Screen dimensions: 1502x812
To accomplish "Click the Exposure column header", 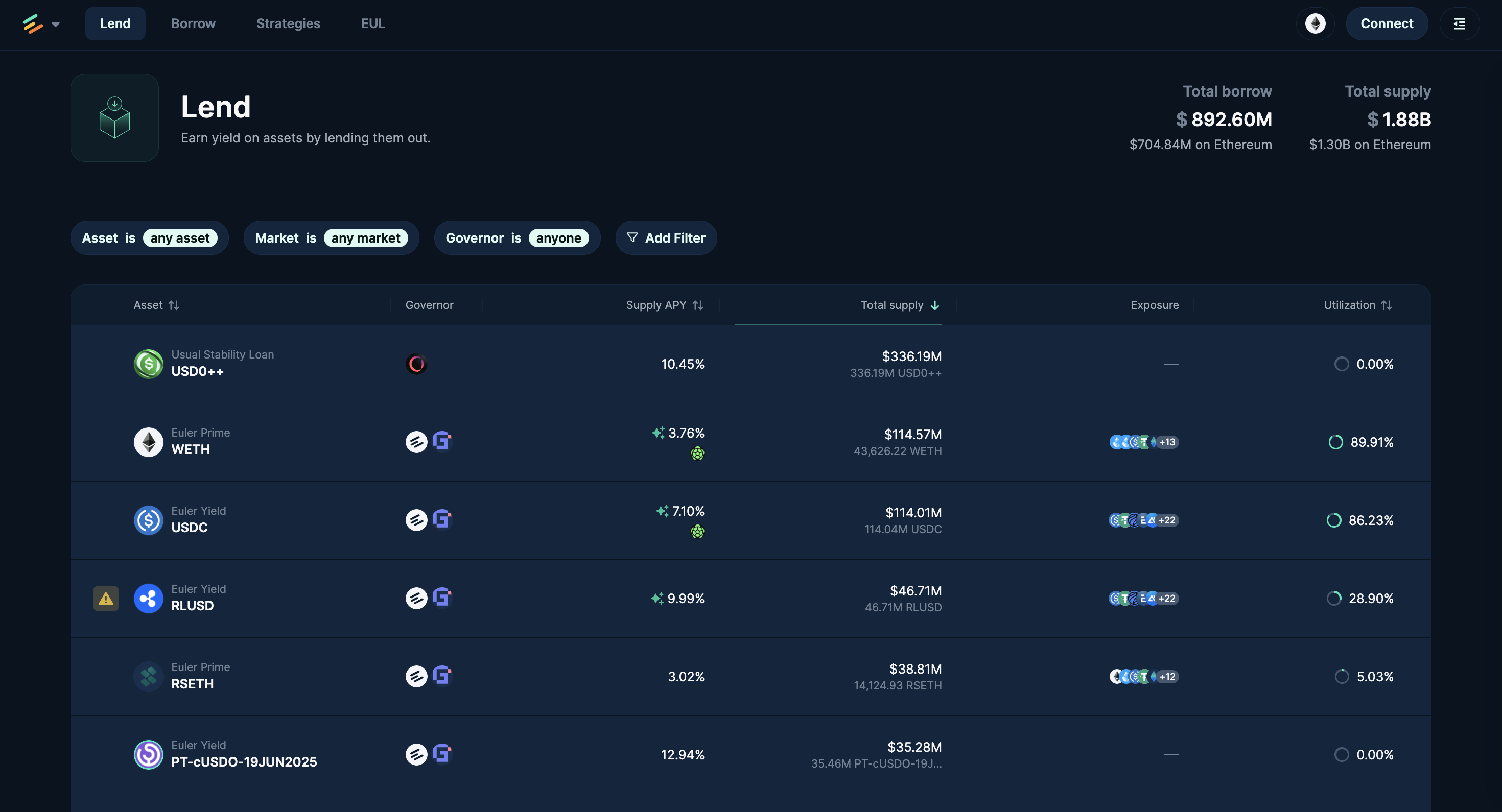I will click(1154, 305).
